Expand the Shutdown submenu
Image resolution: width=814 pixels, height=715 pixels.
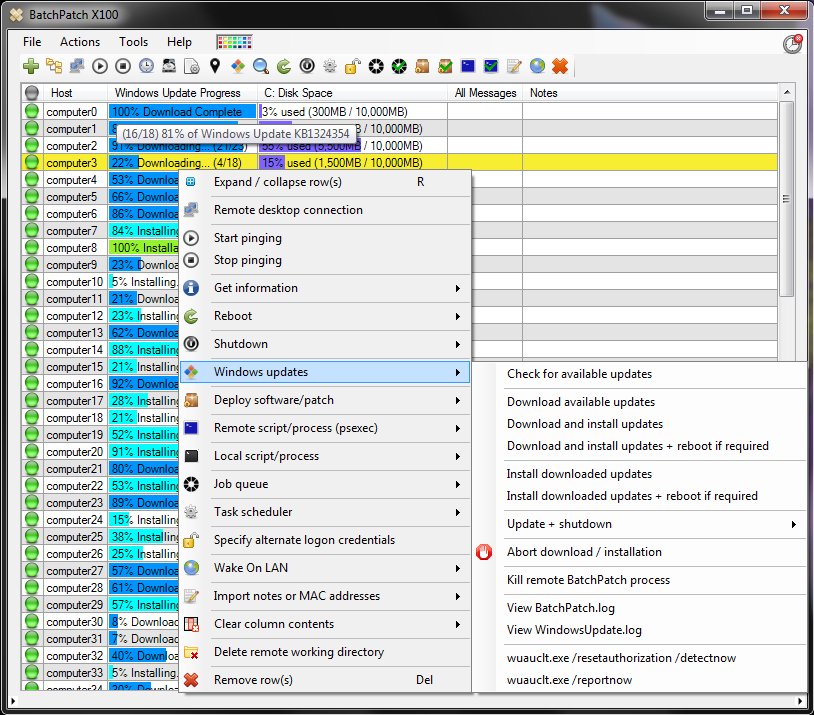325,344
